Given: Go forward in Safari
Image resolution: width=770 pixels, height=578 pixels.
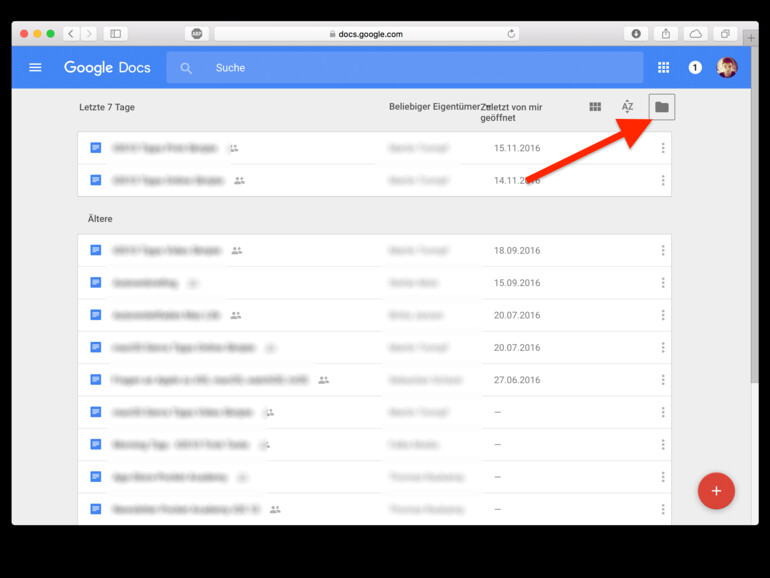Looking at the screenshot, I should pyautogui.click(x=89, y=33).
